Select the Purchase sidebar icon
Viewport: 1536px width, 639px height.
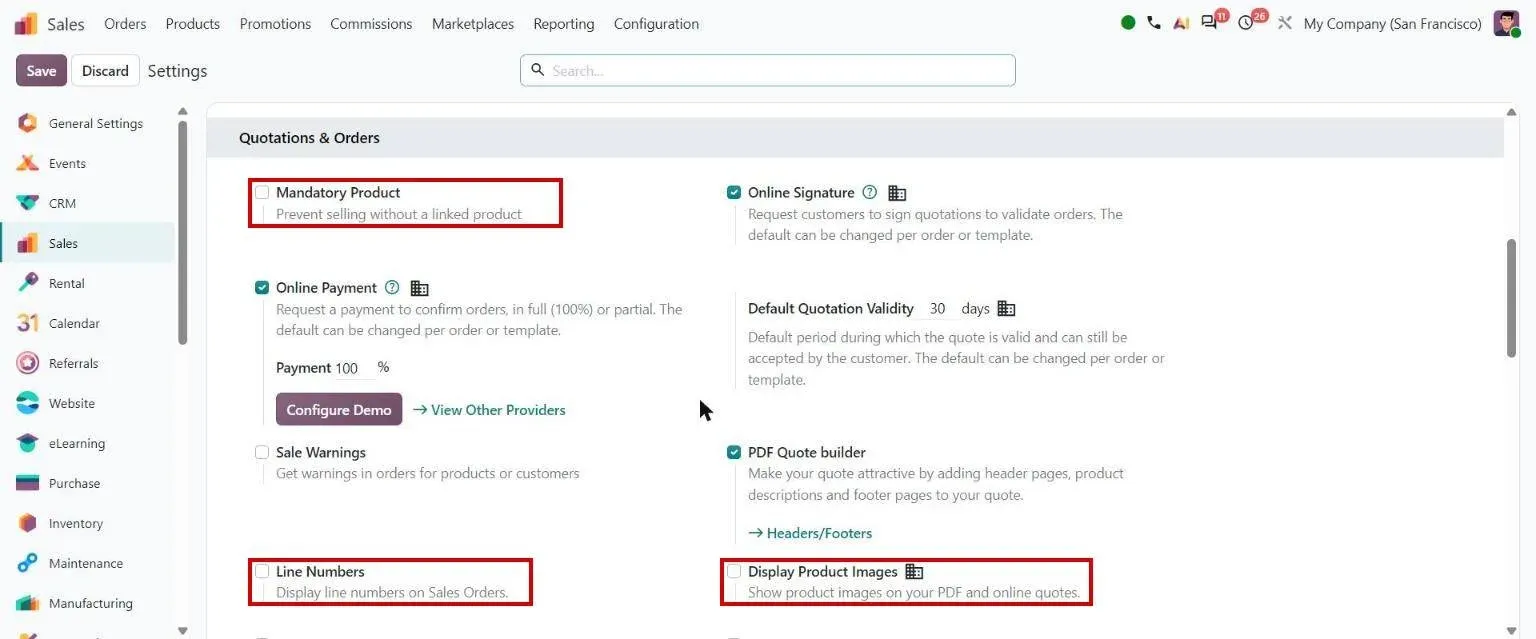28,483
